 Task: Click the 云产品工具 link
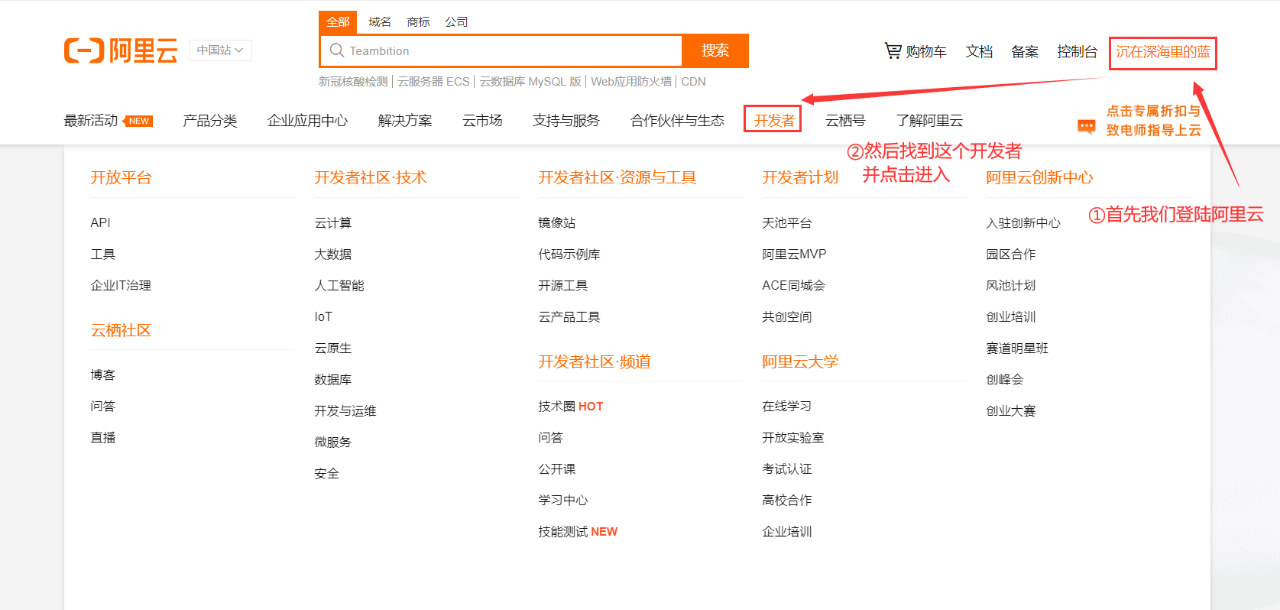coord(569,317)
